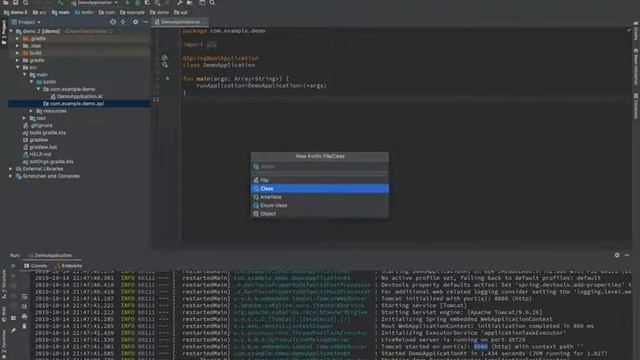Hide the Run panel with minus icon

pos(627,255)
